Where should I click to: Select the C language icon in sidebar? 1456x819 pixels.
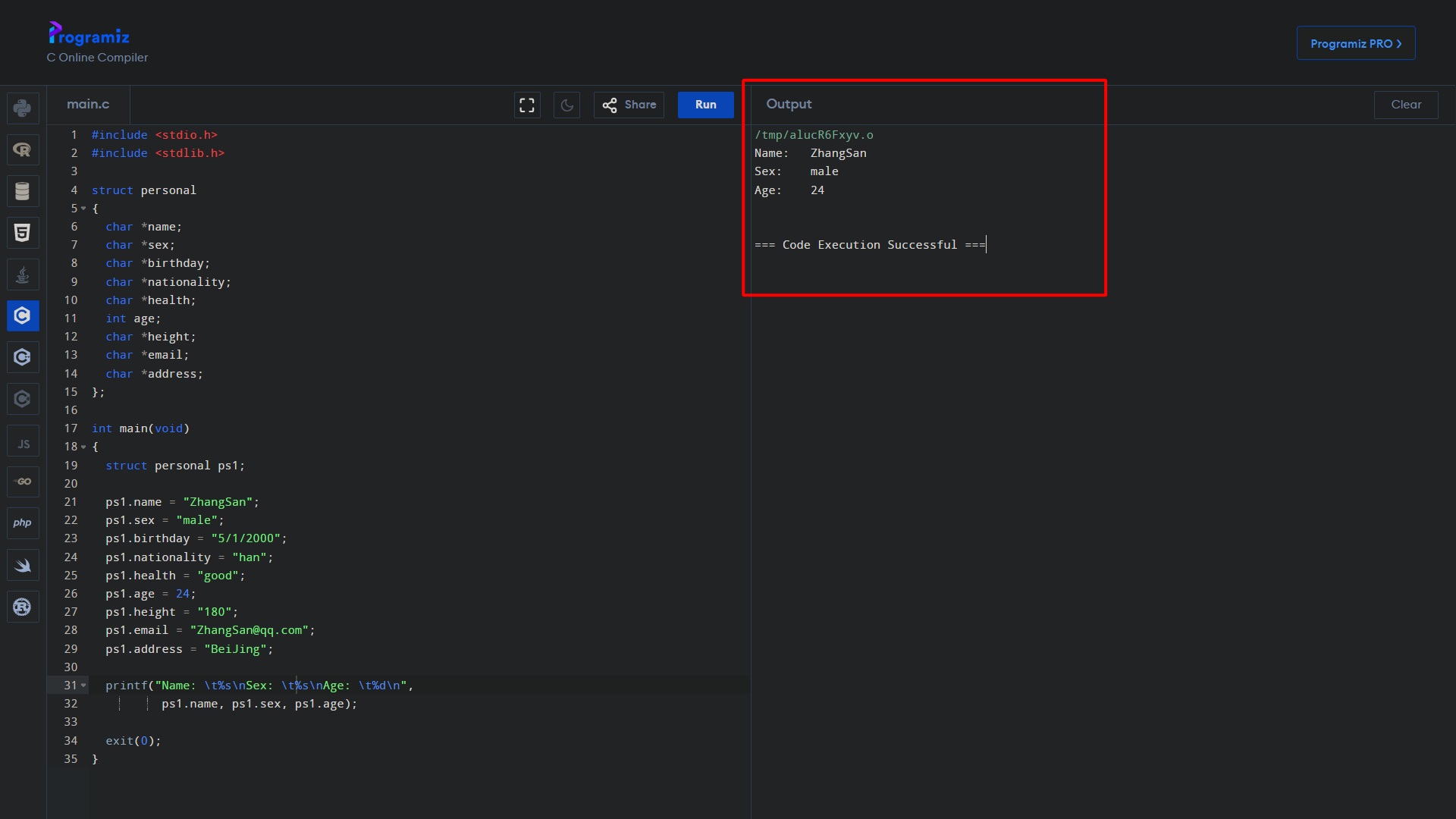(x=22, y=316)
